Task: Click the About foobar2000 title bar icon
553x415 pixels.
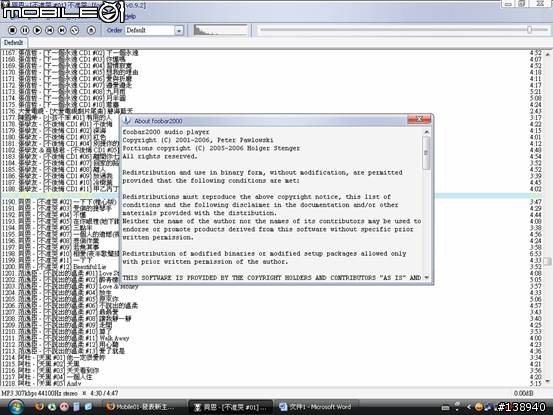Action: (127, 121)
